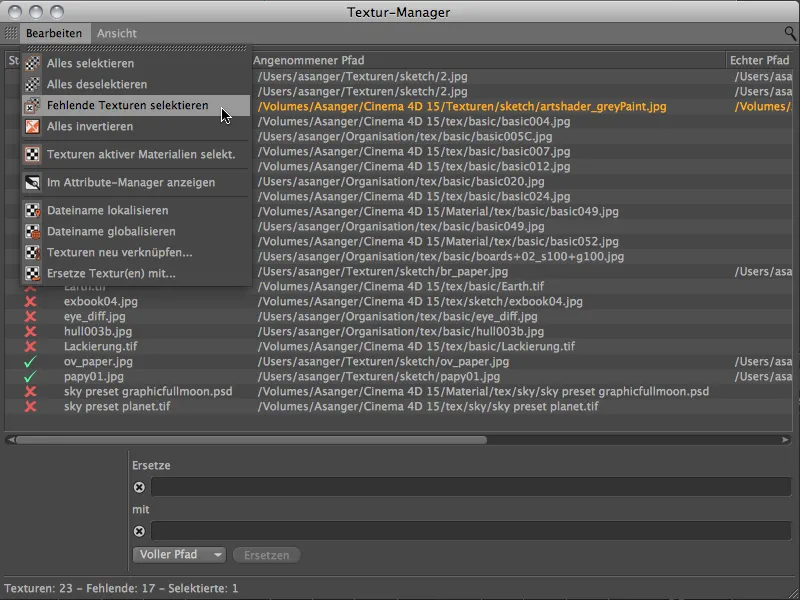Click the Alles invertieren icon

click(32, 127)
